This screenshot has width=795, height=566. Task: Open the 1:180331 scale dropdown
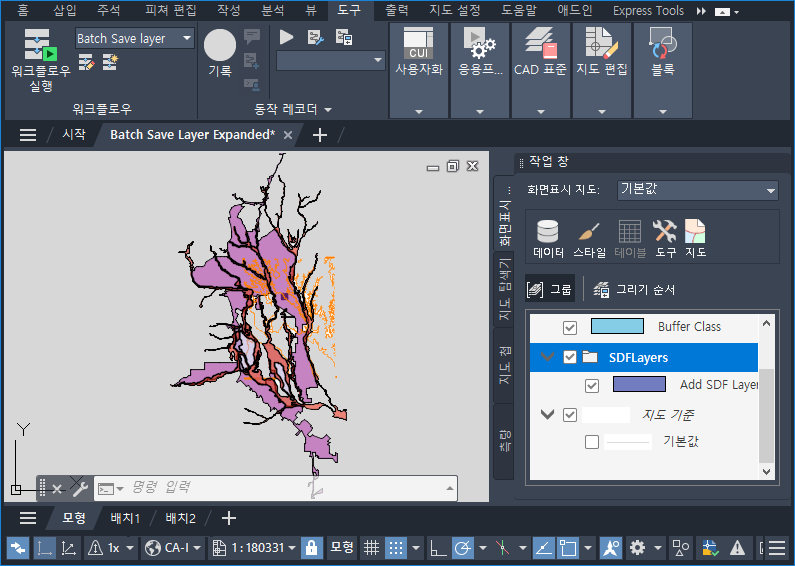tap(292, 548)
